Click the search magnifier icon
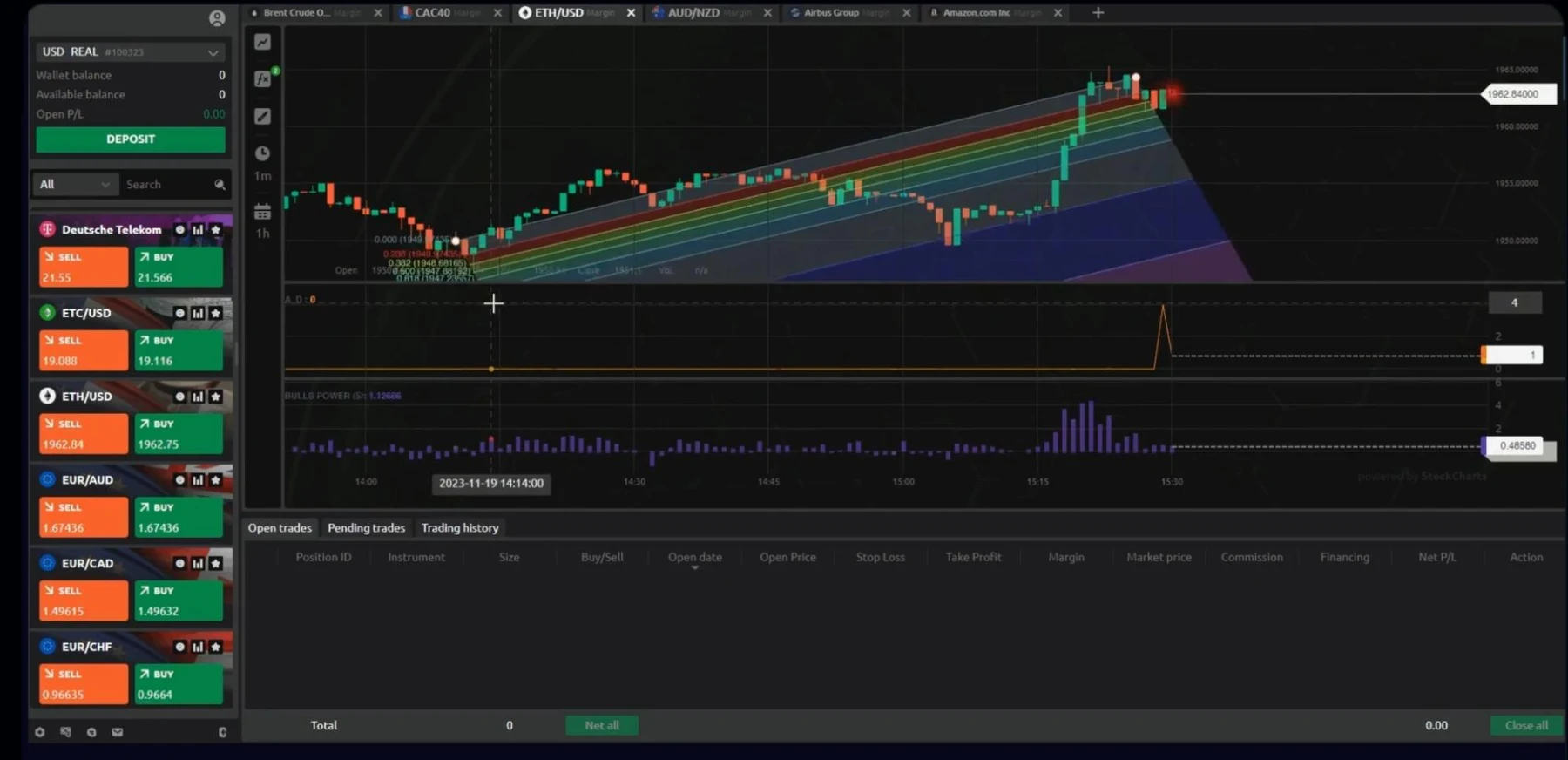The image size is (1568, 760). click(x=220, y=185)
